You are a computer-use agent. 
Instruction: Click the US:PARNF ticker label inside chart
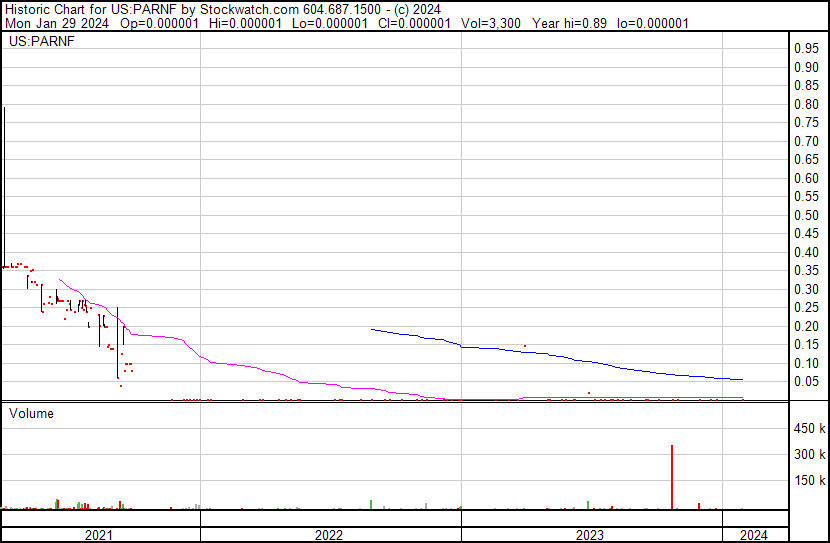(x=41, y=42)
